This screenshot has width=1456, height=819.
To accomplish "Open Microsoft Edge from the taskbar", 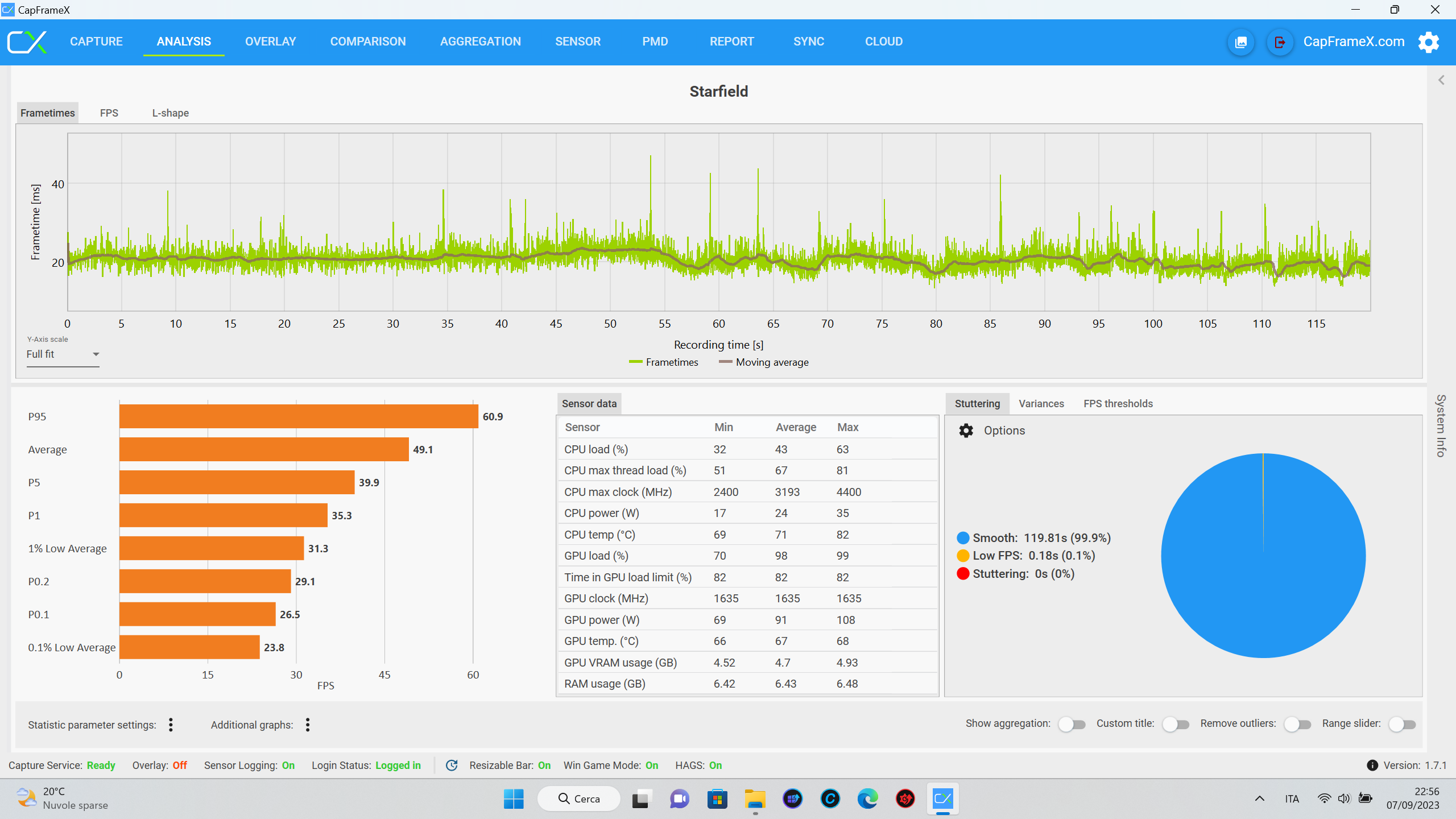I will 868,799.
